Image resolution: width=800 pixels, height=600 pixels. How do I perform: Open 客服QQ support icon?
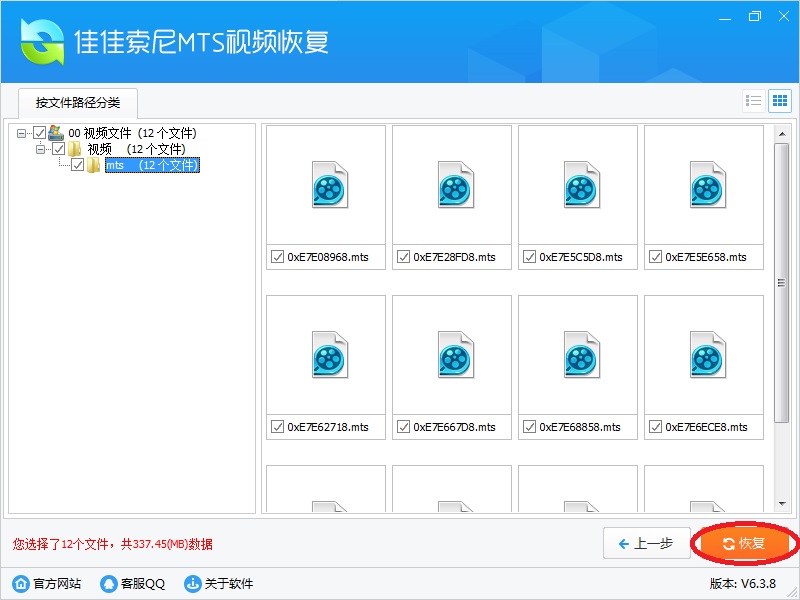pyautogui.click(x=107, y=583)
